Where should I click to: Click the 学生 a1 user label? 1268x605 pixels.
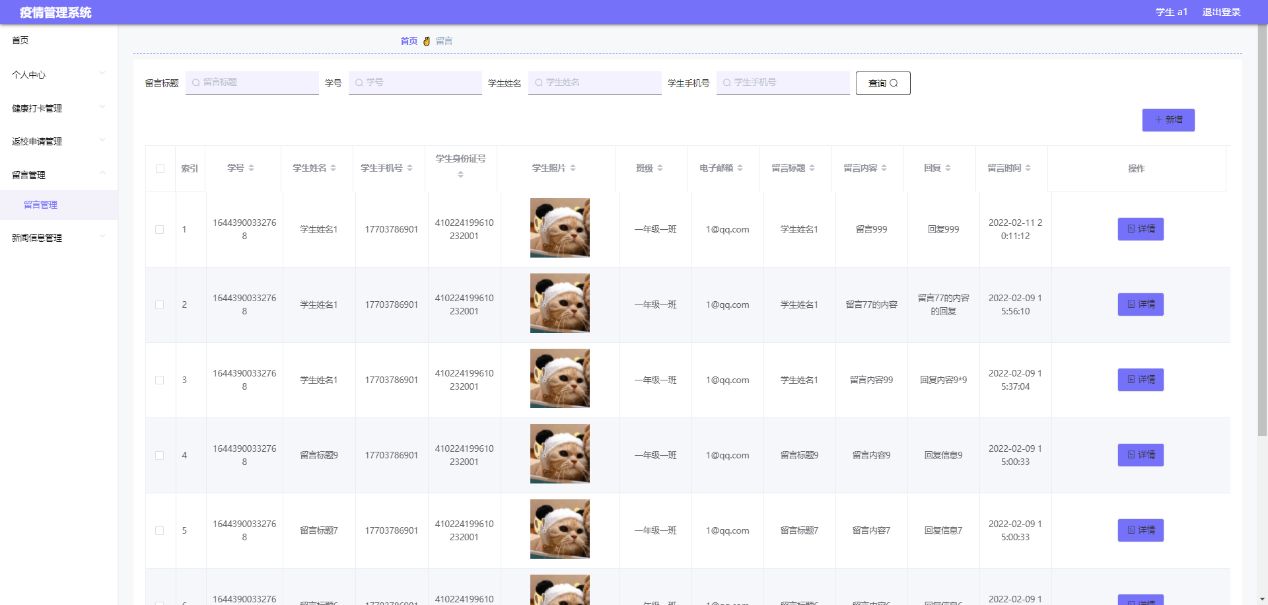[1171, 12]
